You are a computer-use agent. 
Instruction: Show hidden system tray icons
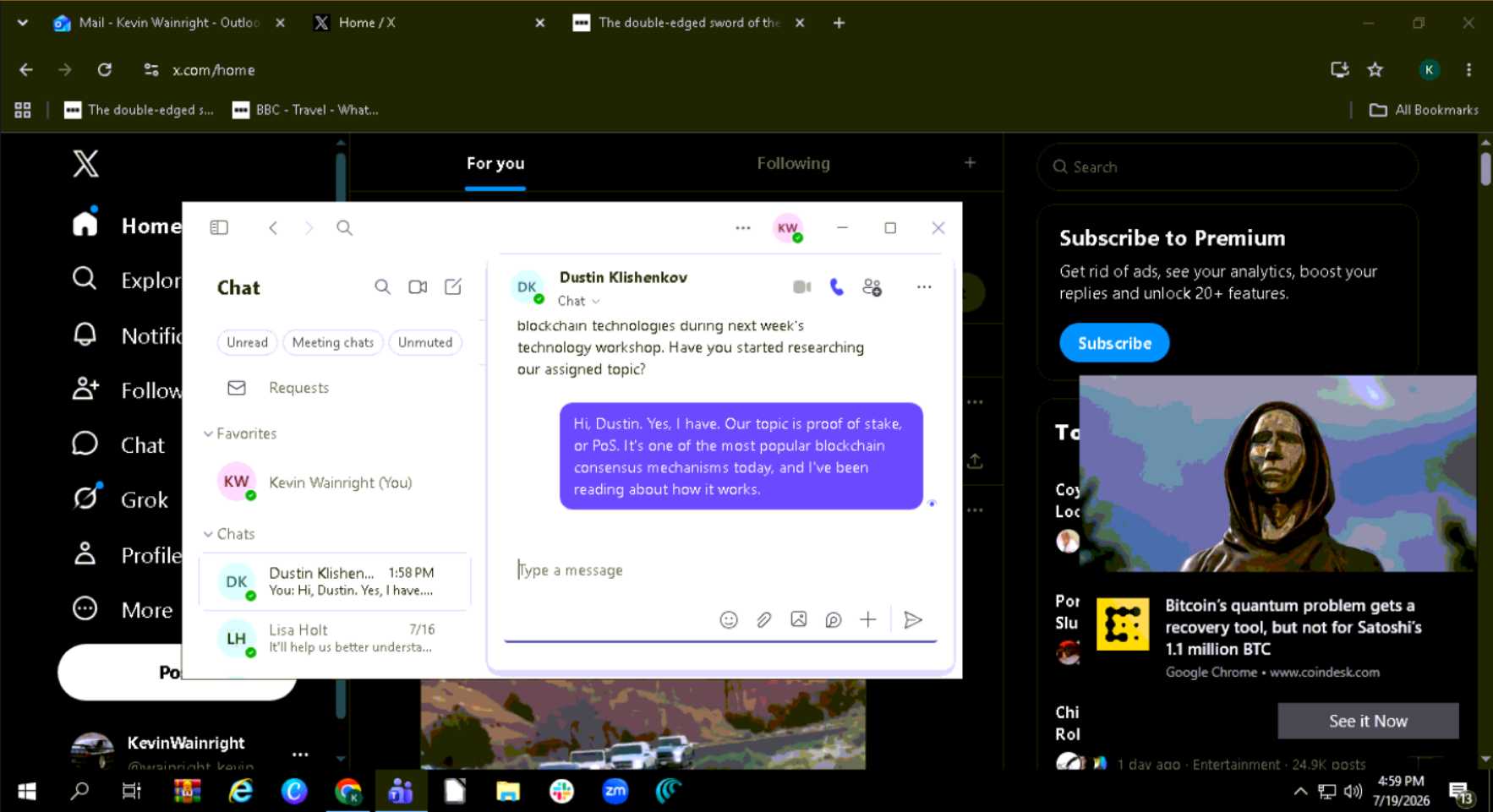click(1300, 792)
